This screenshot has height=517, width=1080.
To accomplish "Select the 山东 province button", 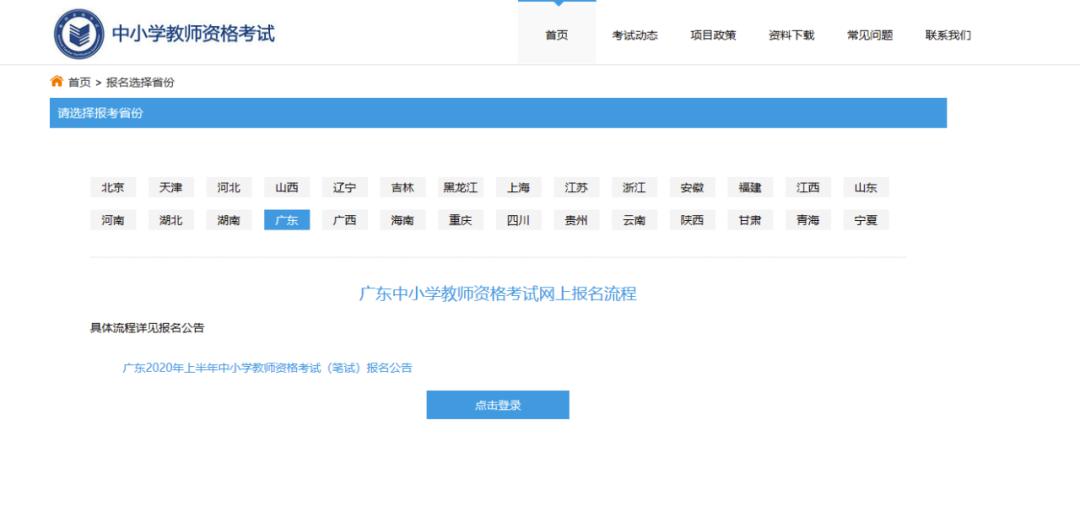I will point(865,187).
